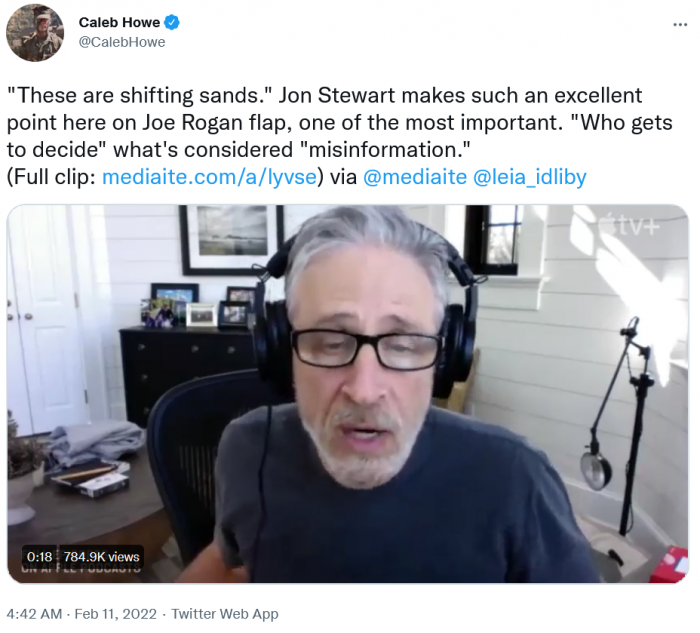This screenshot has height=633, width=700.
Task: Click the Twitter Web App source label
Action: [225, 614]
